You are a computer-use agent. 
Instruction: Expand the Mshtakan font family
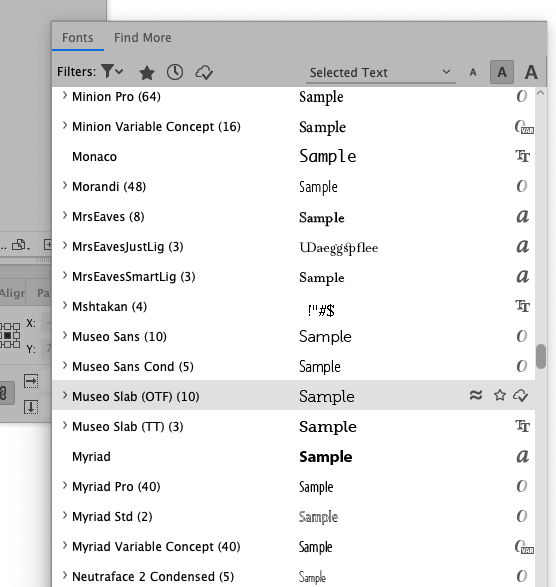point(65,305)
